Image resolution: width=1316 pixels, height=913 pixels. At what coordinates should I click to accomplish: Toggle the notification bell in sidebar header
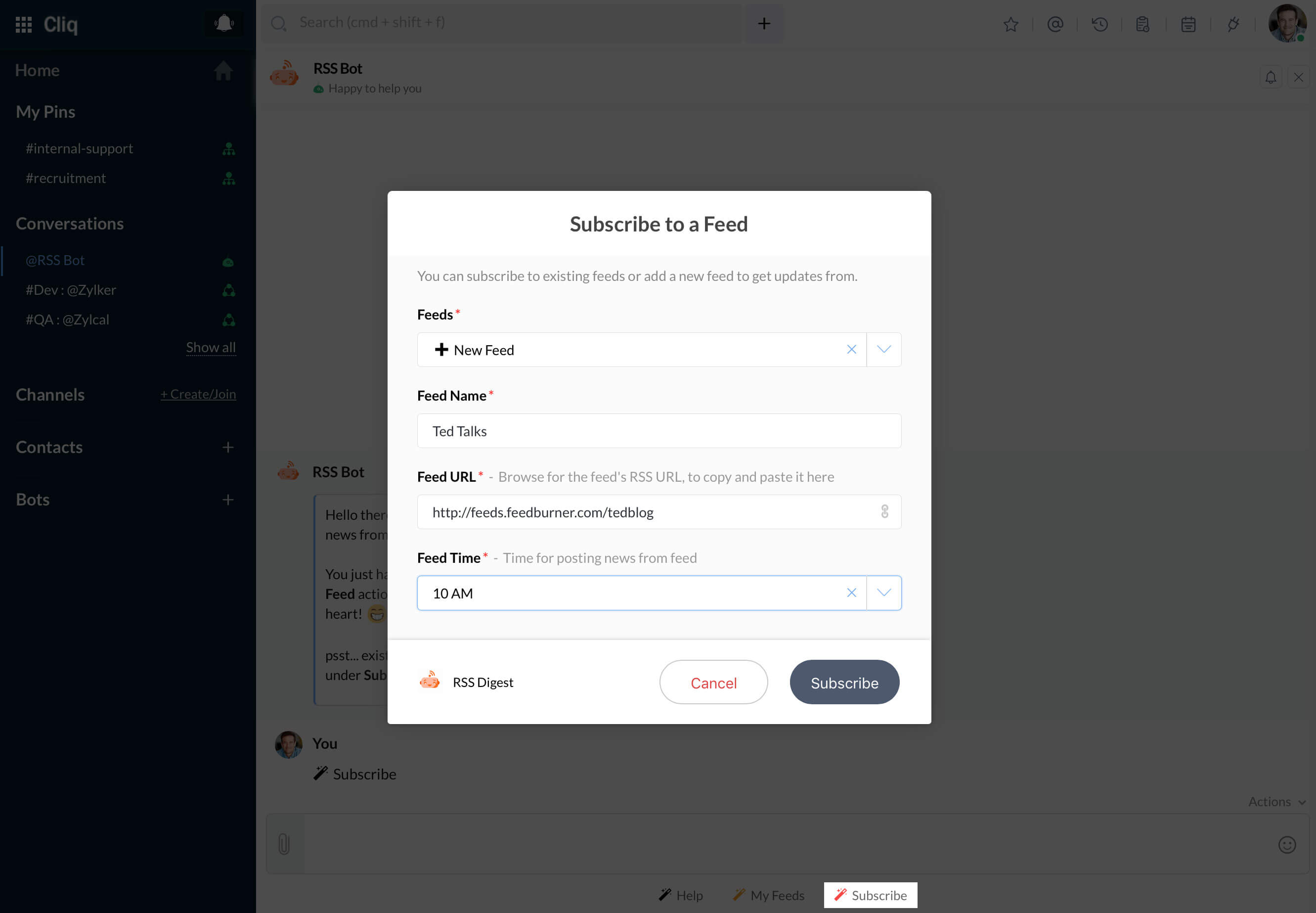[223, 23]
